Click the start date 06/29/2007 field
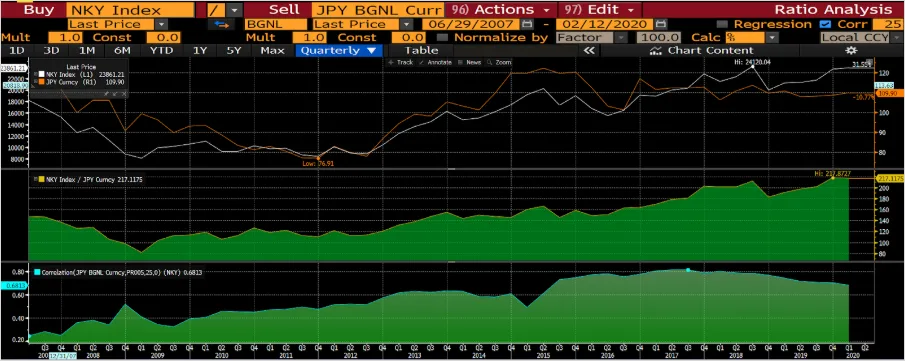Screen dimensions: 905x361 point(472,24)
